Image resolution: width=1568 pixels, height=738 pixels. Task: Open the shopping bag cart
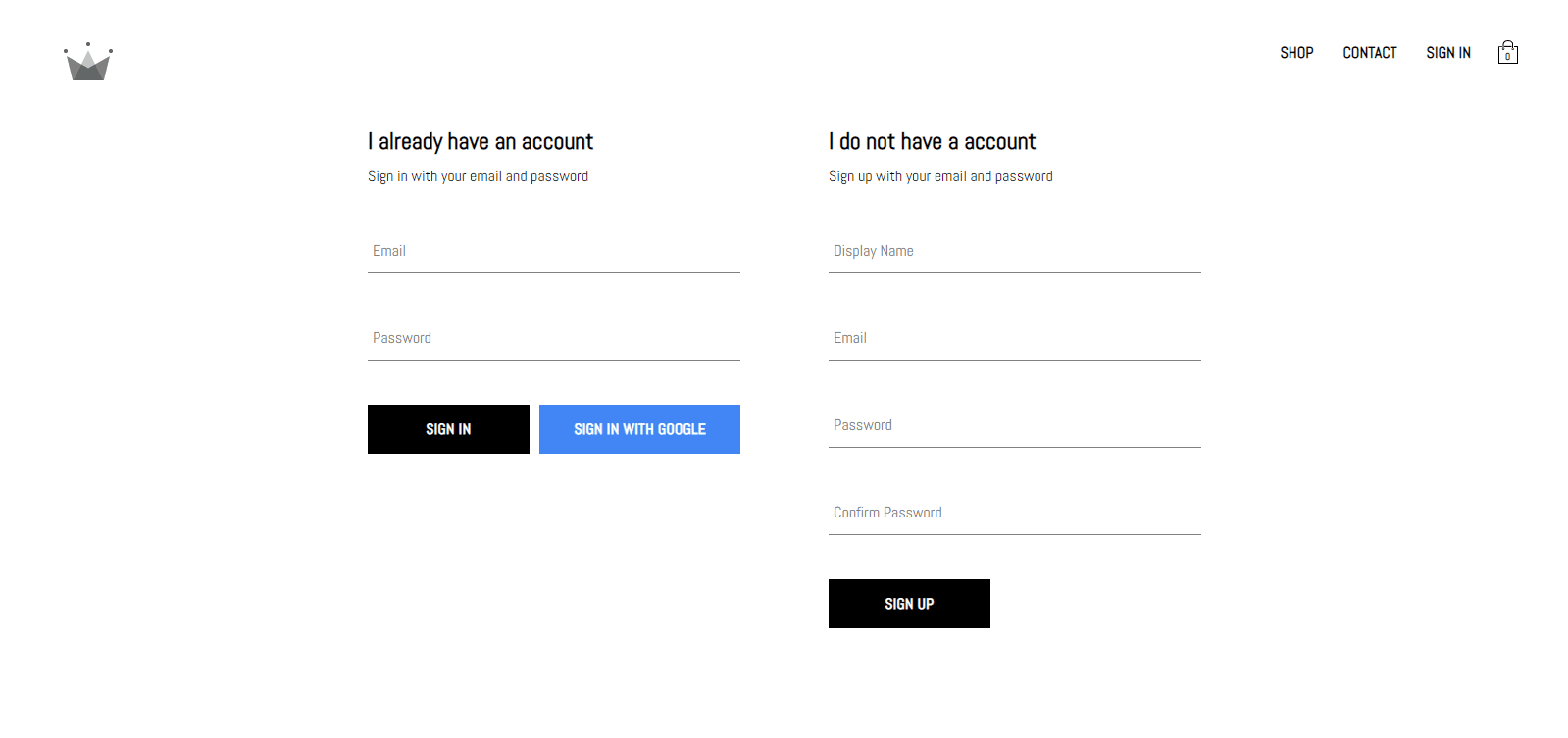1507,52
